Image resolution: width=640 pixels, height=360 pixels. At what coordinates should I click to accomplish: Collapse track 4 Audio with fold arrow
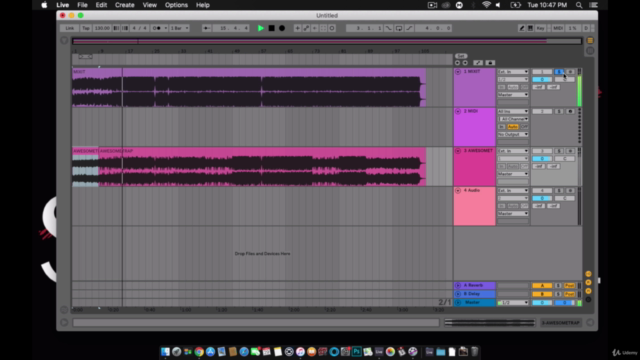click(458, 190)
